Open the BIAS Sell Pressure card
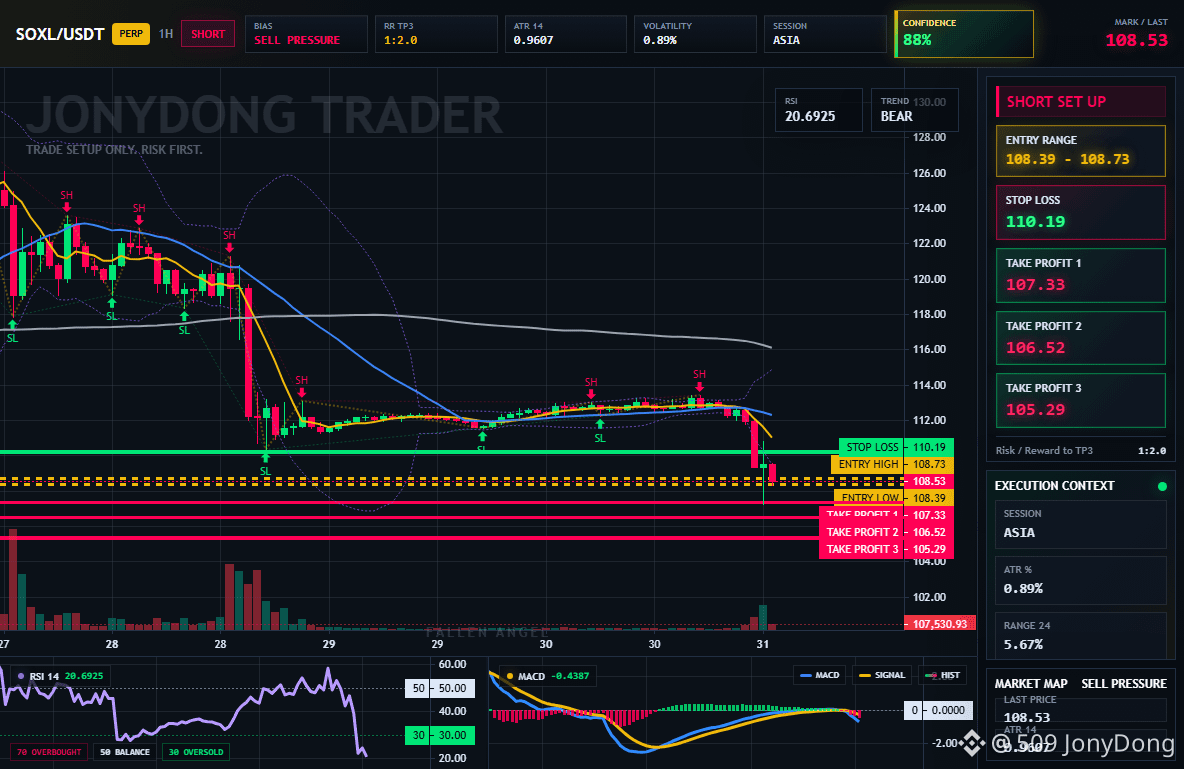The height and width of the screenshot is (769, 1184). (x=306, y=34)
